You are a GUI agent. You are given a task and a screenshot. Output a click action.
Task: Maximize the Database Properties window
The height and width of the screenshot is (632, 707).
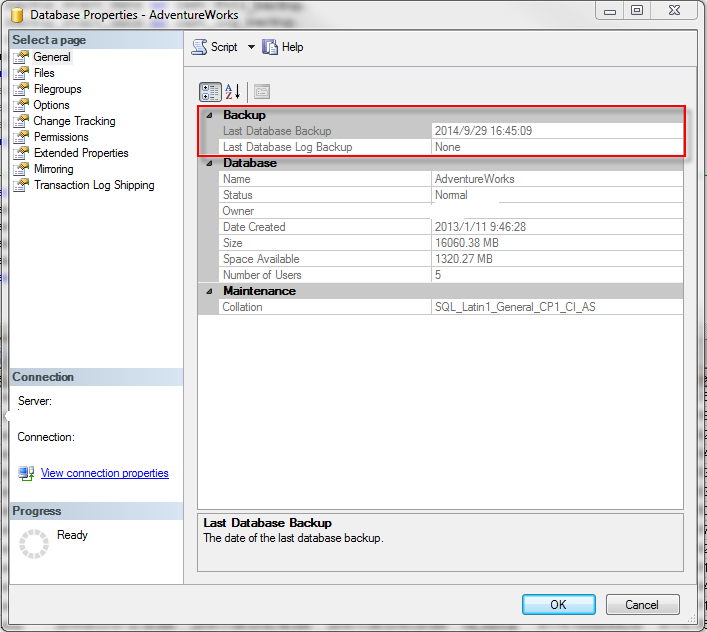pyautogui.click(x=637, y=10)
